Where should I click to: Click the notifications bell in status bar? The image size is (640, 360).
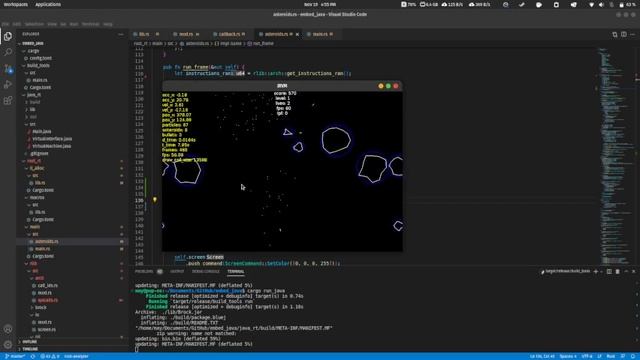pyautogui.click(x=633, y=356)
